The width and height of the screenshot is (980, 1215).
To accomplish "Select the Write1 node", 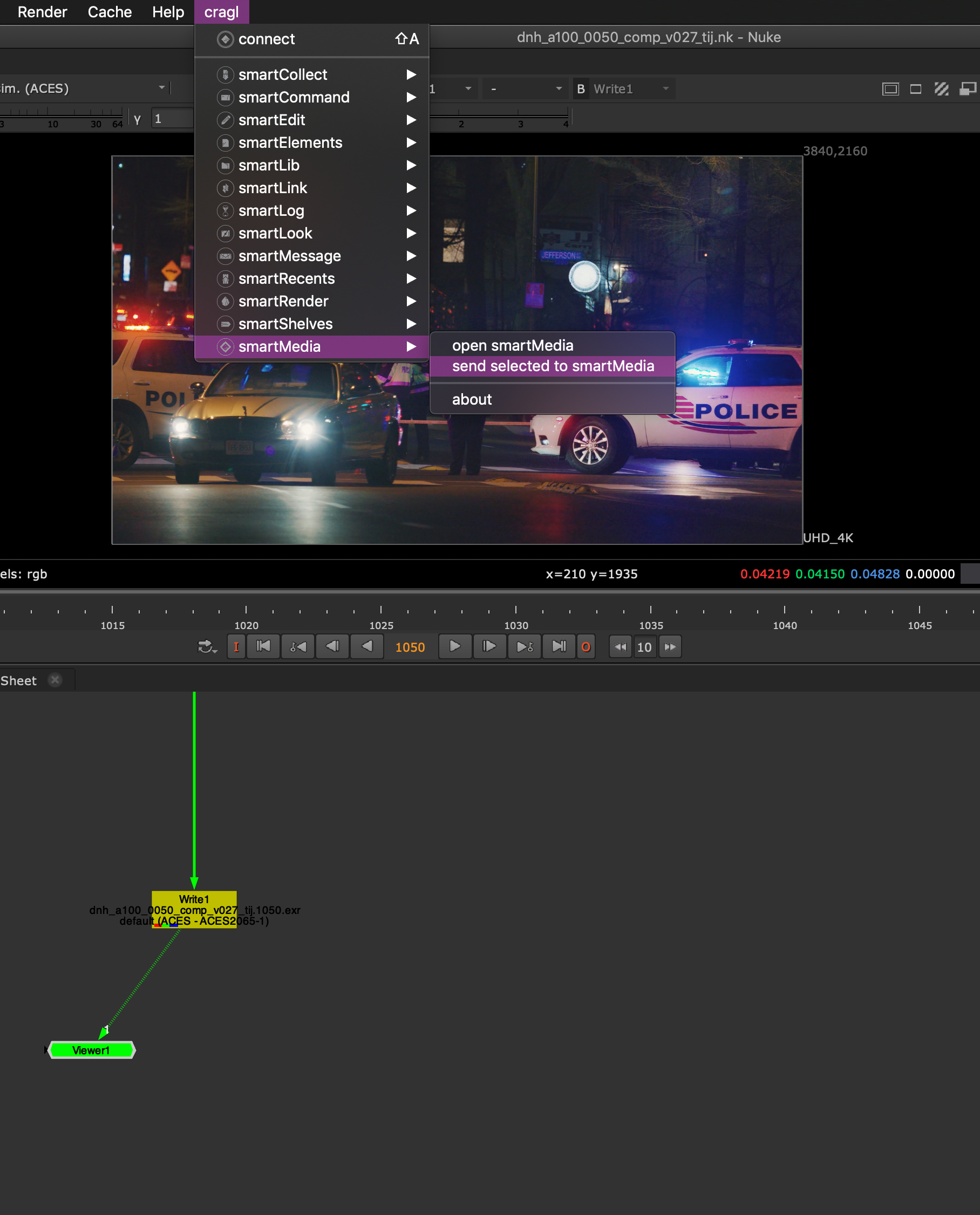I will [194, 899].
